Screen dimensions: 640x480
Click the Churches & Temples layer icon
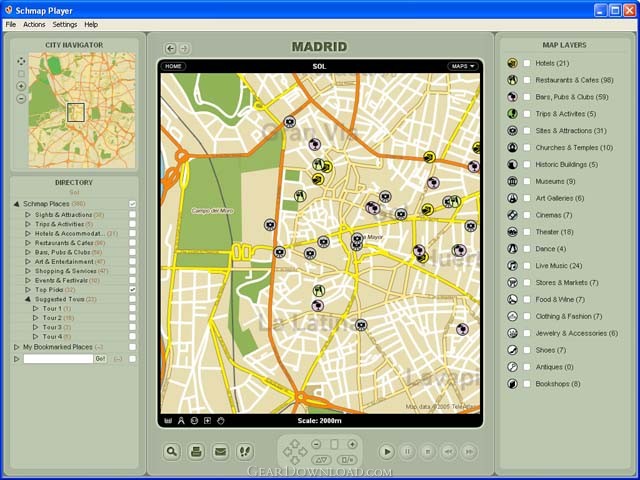[512, 147]
